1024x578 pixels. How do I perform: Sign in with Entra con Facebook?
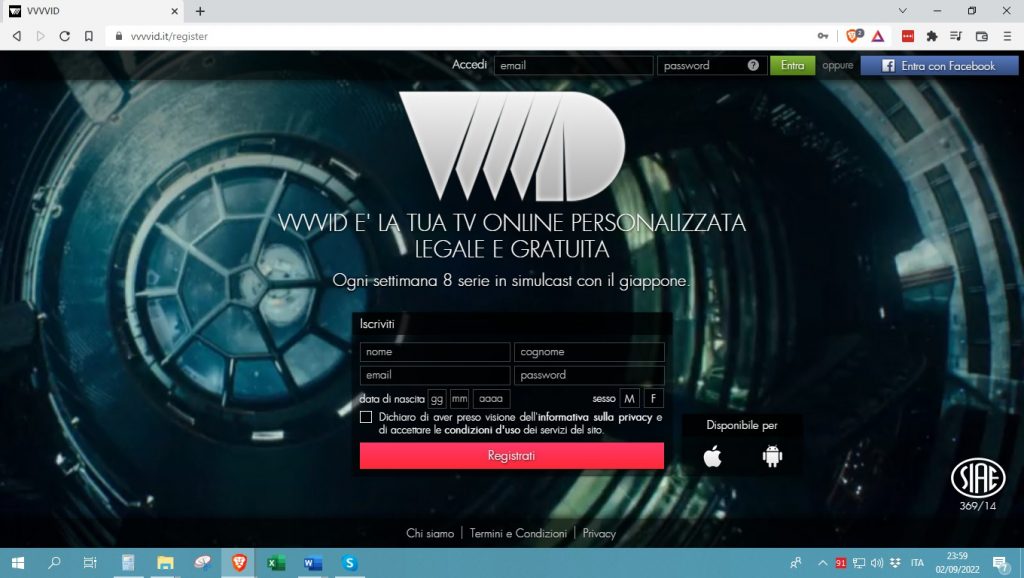click(x=938, y=64)
